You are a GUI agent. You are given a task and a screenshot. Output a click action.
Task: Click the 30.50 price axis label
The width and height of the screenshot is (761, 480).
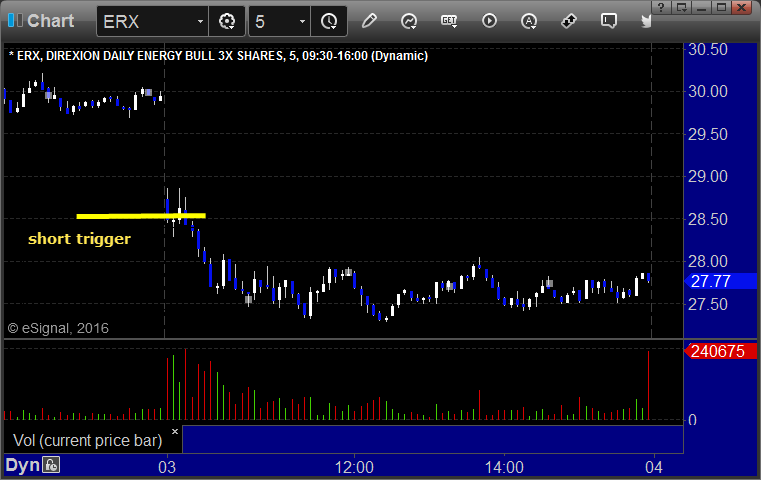click(x=708, y=50)
